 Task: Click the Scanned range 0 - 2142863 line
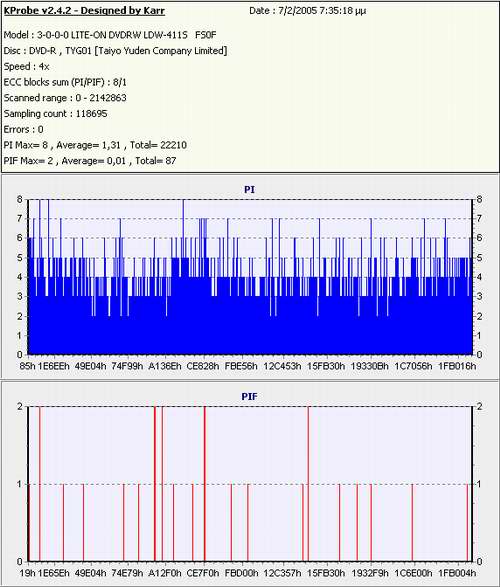pos(65,98)
